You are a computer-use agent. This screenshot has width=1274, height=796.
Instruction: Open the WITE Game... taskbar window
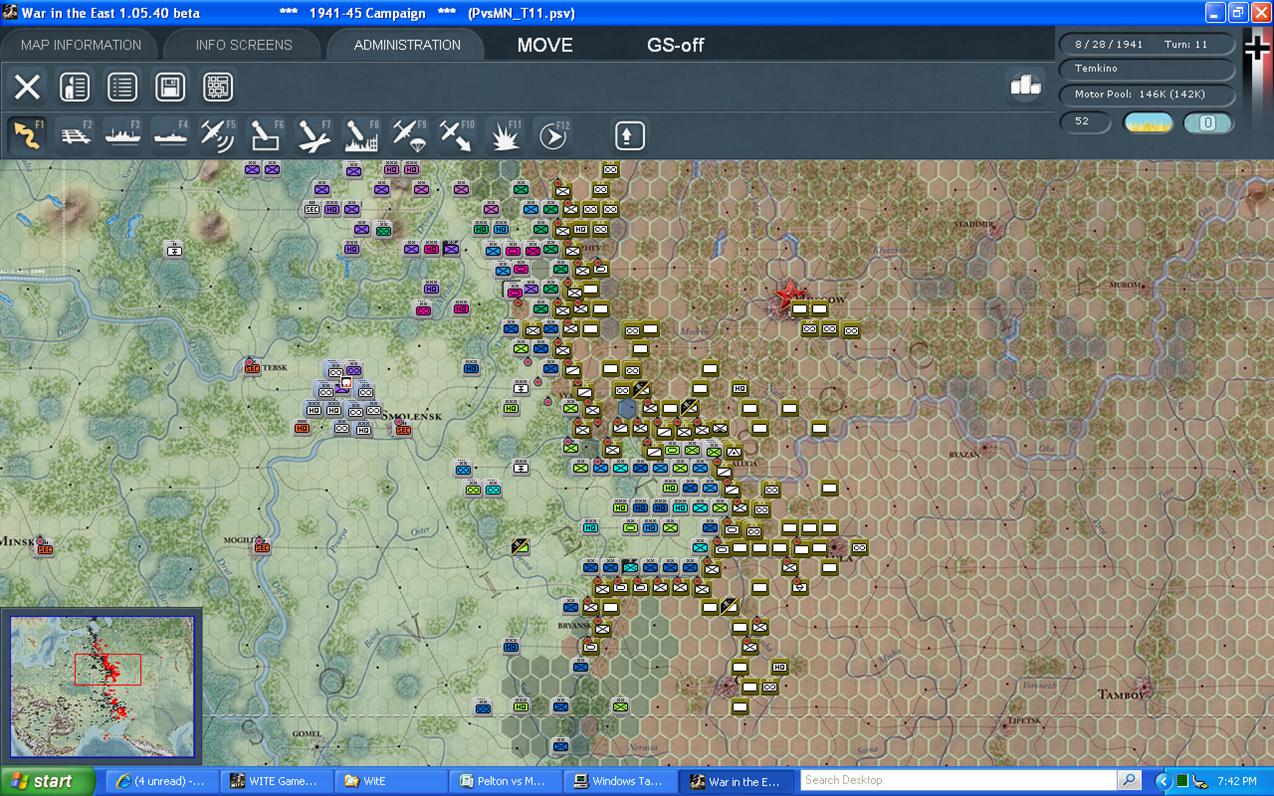pos(275,781)
